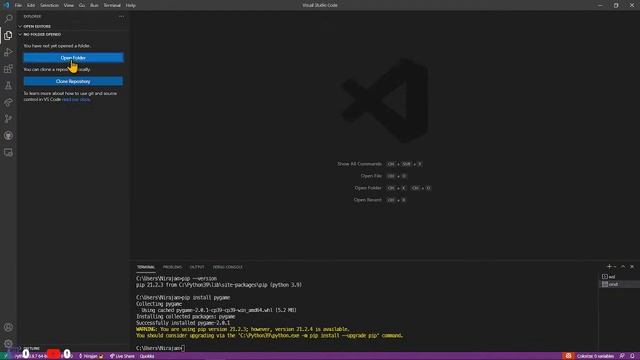The width and height of the screenshot is (640, 360).
Task: Click the Quokka status bar item
Action: pos(147,356)
